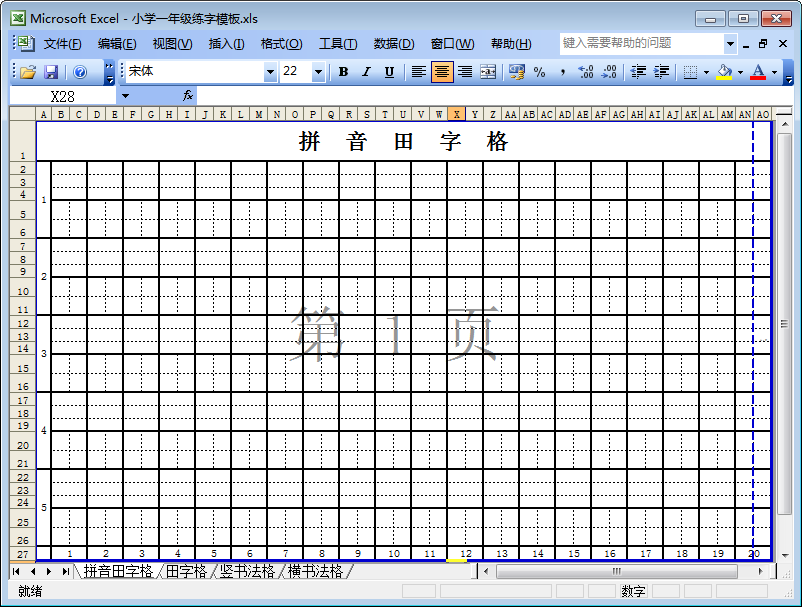Click vertical scrollbar up arrow
Screen dimensions: 802x607
click(785, 124)
